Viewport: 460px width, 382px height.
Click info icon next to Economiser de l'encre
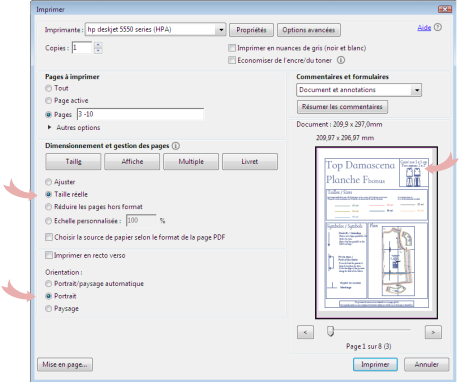341,60
